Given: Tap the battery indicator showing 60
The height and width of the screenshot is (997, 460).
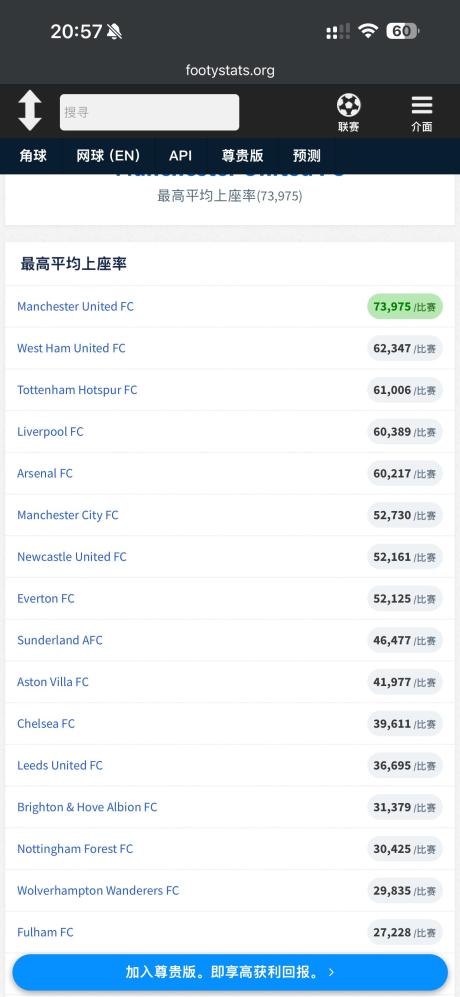Looking at the screenshot, I should tap(402, 31).
